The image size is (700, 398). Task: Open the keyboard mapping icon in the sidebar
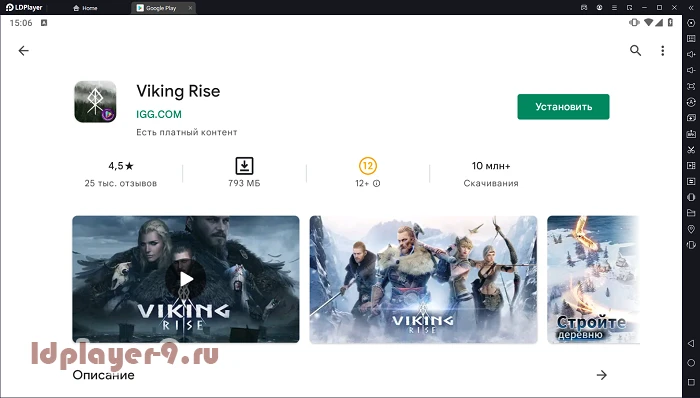tap(691, 39)
